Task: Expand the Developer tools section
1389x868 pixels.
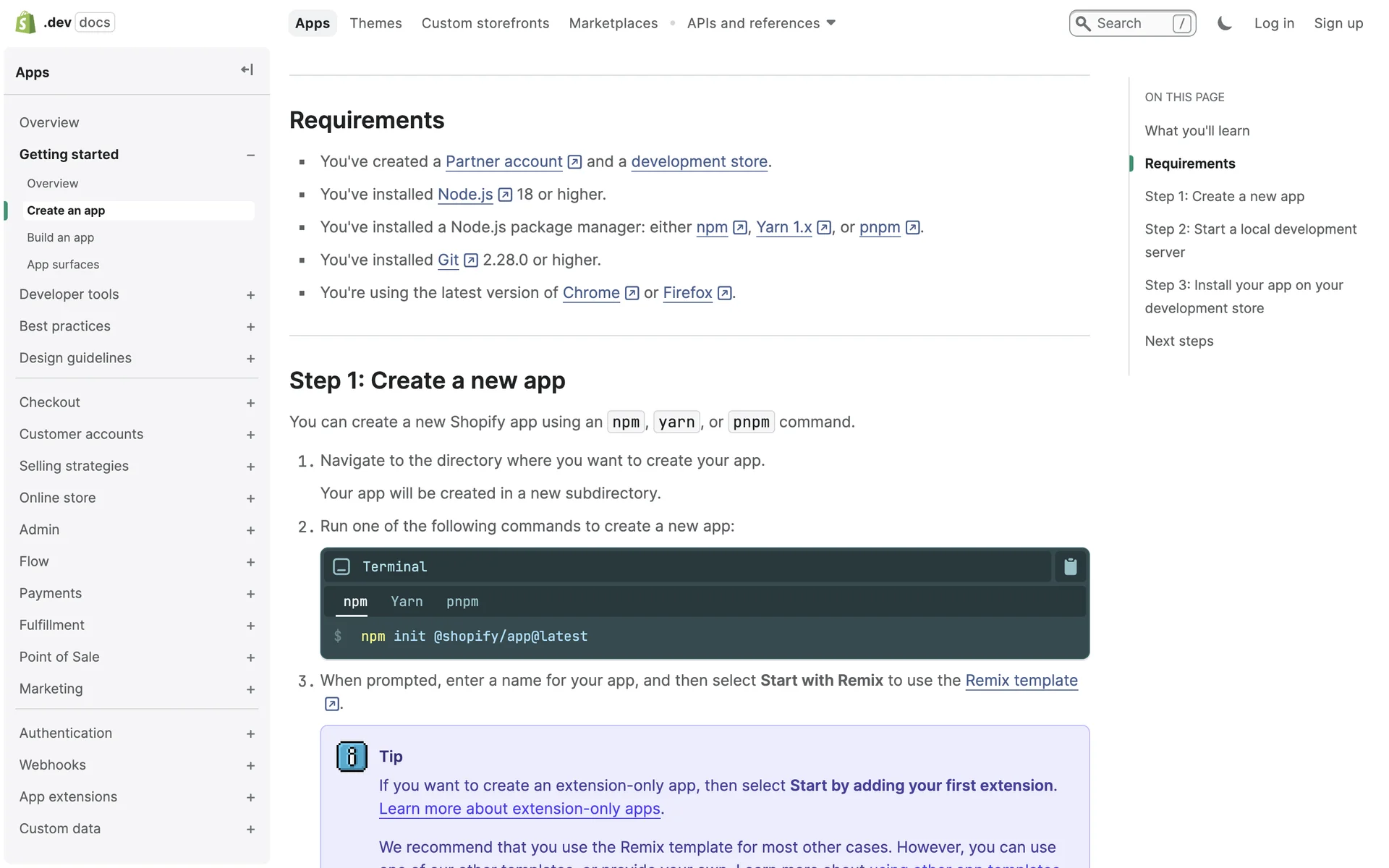Action: point(250,295)
